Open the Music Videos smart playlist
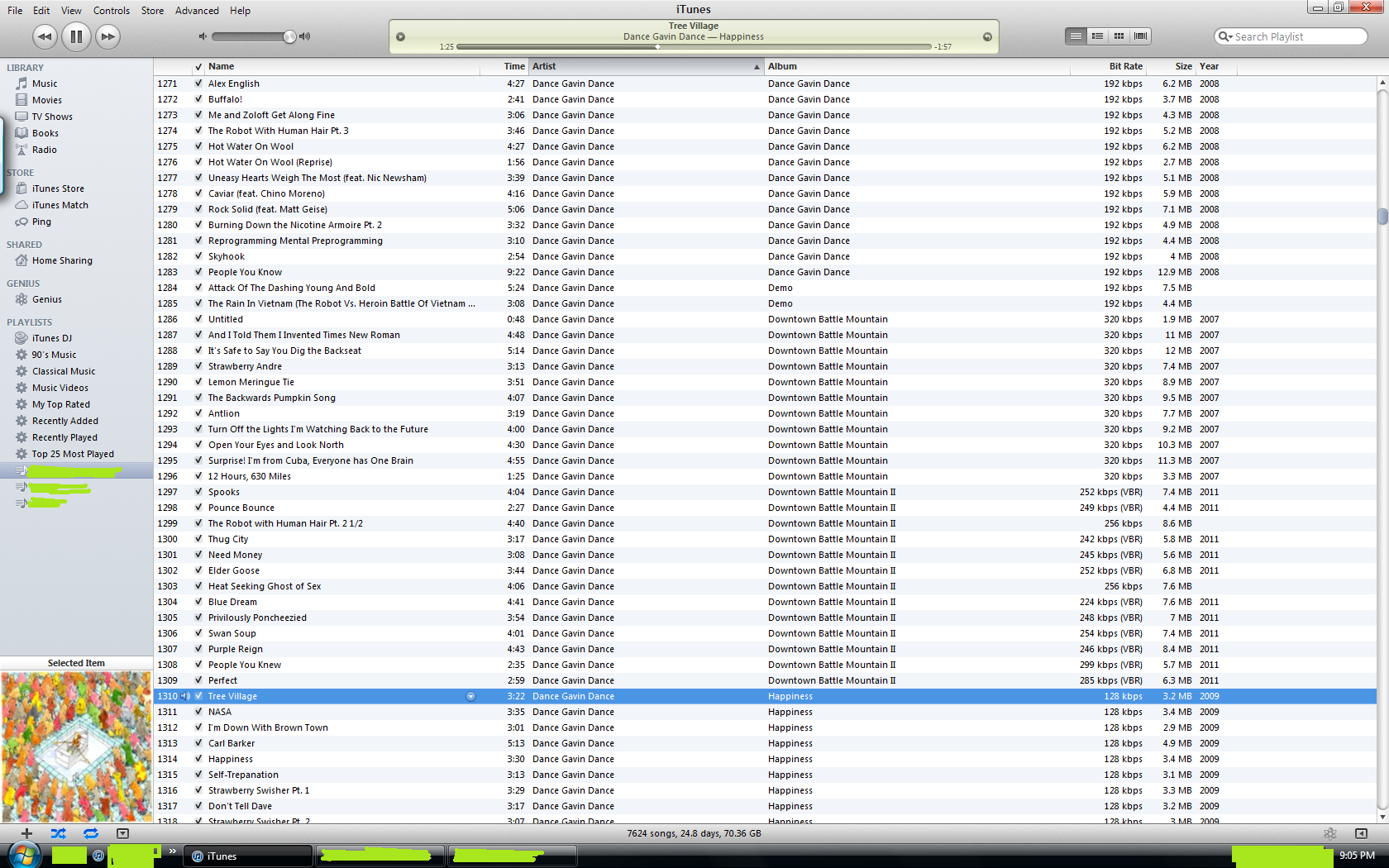The width and height of the screenshot is (1389, 868). (60, 388)
